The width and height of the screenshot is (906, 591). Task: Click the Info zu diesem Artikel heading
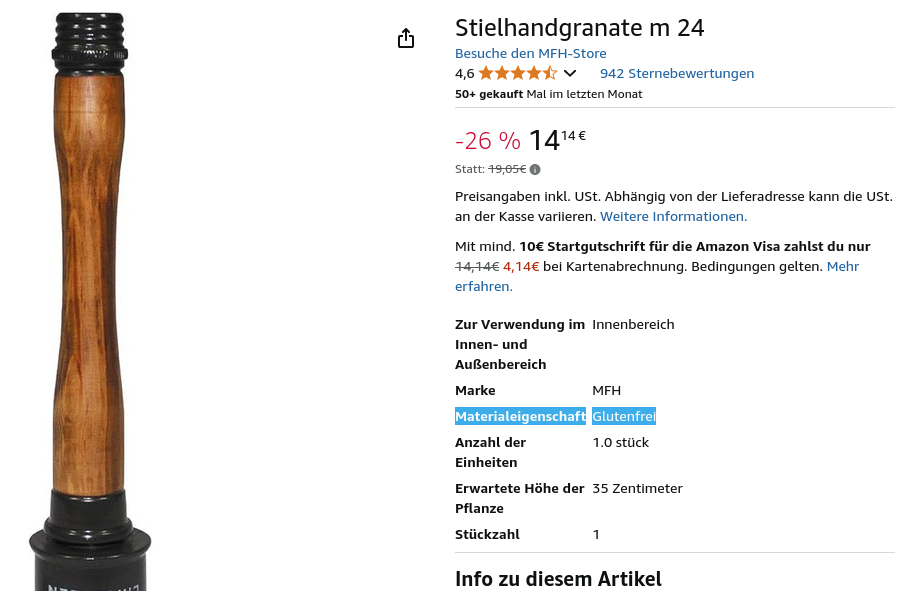(x=558, y=579)
